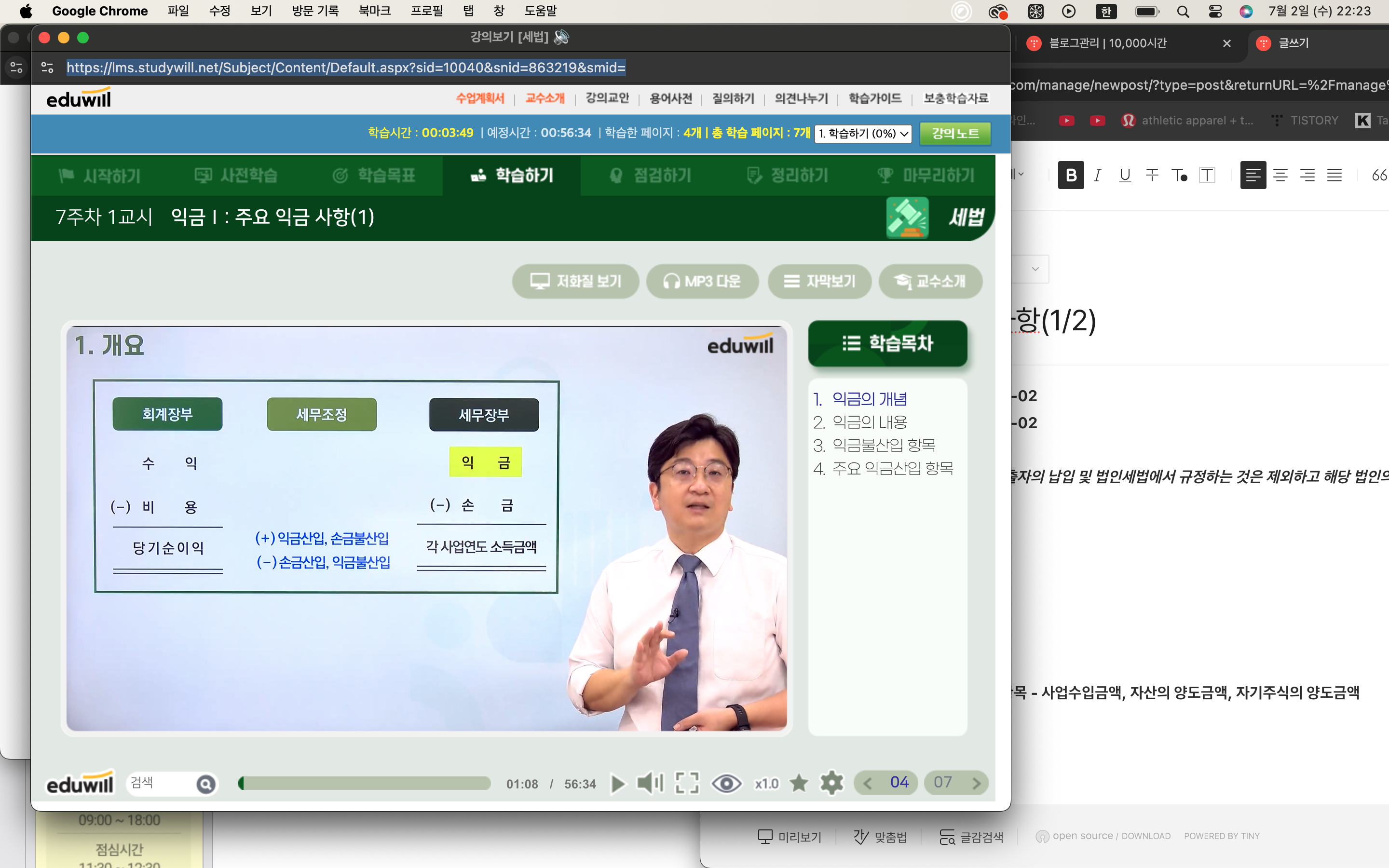This screenshot has width=1389, height=868.
Task: Open player settings gear icon
Action: pyautogui.click(x=831, y=783)
